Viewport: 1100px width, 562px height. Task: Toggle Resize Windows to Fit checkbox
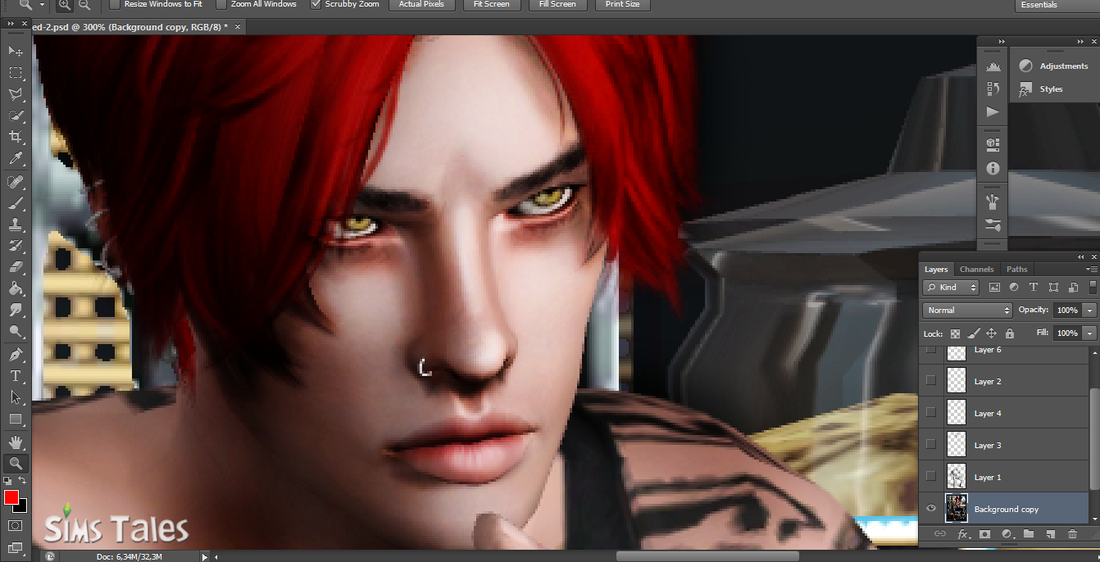click(x=114, y=4)
